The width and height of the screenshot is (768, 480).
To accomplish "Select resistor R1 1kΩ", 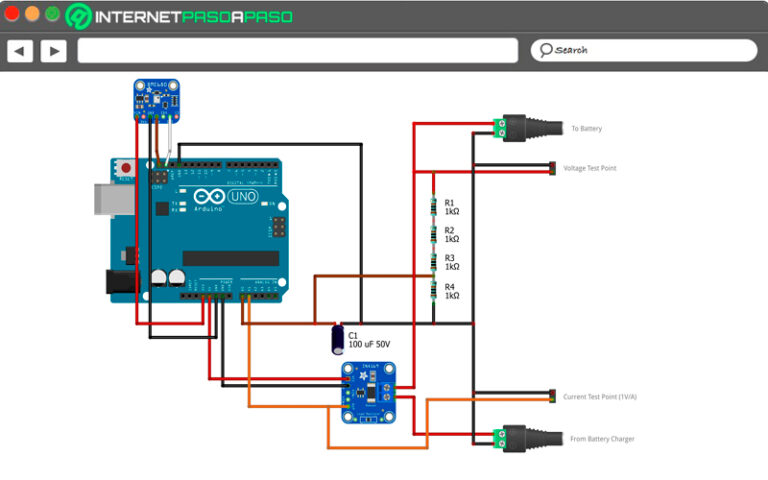I will 433,206.
